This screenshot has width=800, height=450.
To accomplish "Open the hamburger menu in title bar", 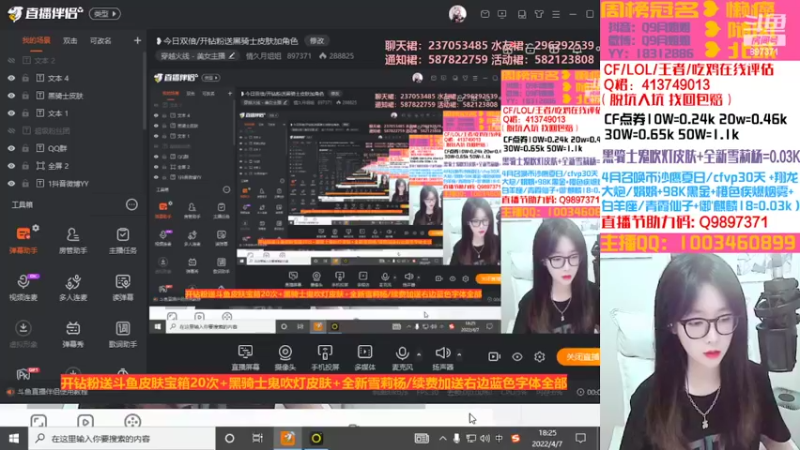I will (556, 14).
